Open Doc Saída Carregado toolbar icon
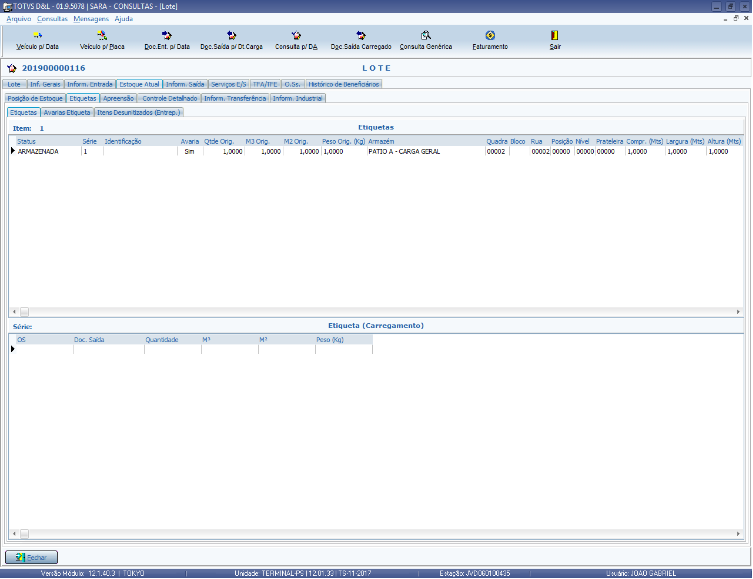753x579 pixels. click(361, 36)
